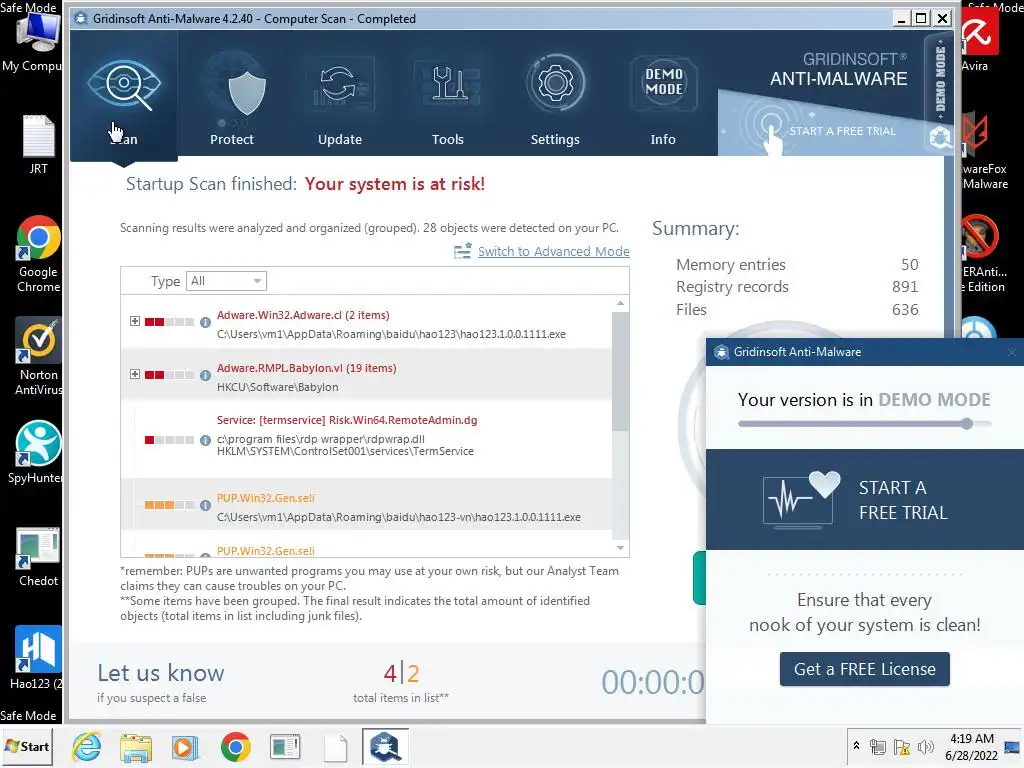Viewport: 1024px width, 768px height.
Task: Click the heartbeat monitor icon in popup
Action: click(x=801, y=499)
